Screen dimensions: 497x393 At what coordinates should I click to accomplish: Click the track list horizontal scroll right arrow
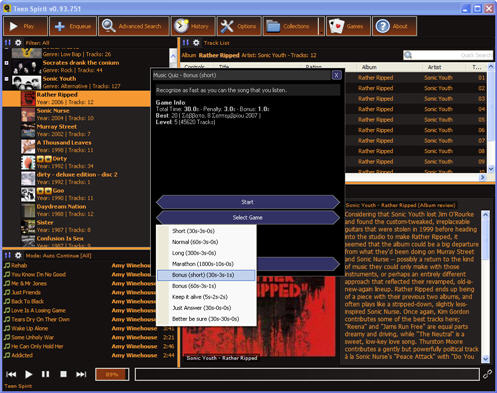pos(482,178)
